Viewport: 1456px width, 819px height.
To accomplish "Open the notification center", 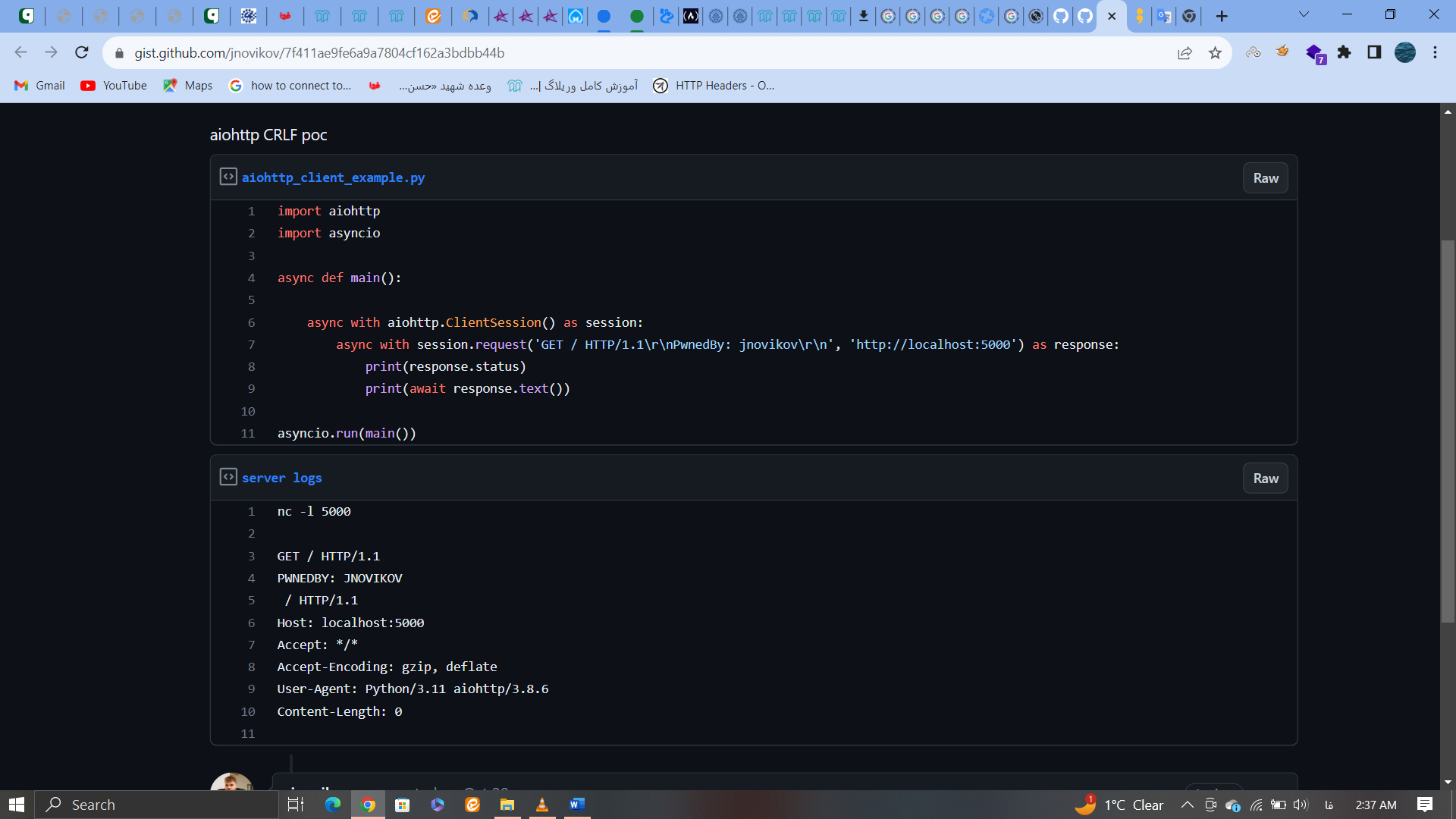I will [x=1425, y=805].
